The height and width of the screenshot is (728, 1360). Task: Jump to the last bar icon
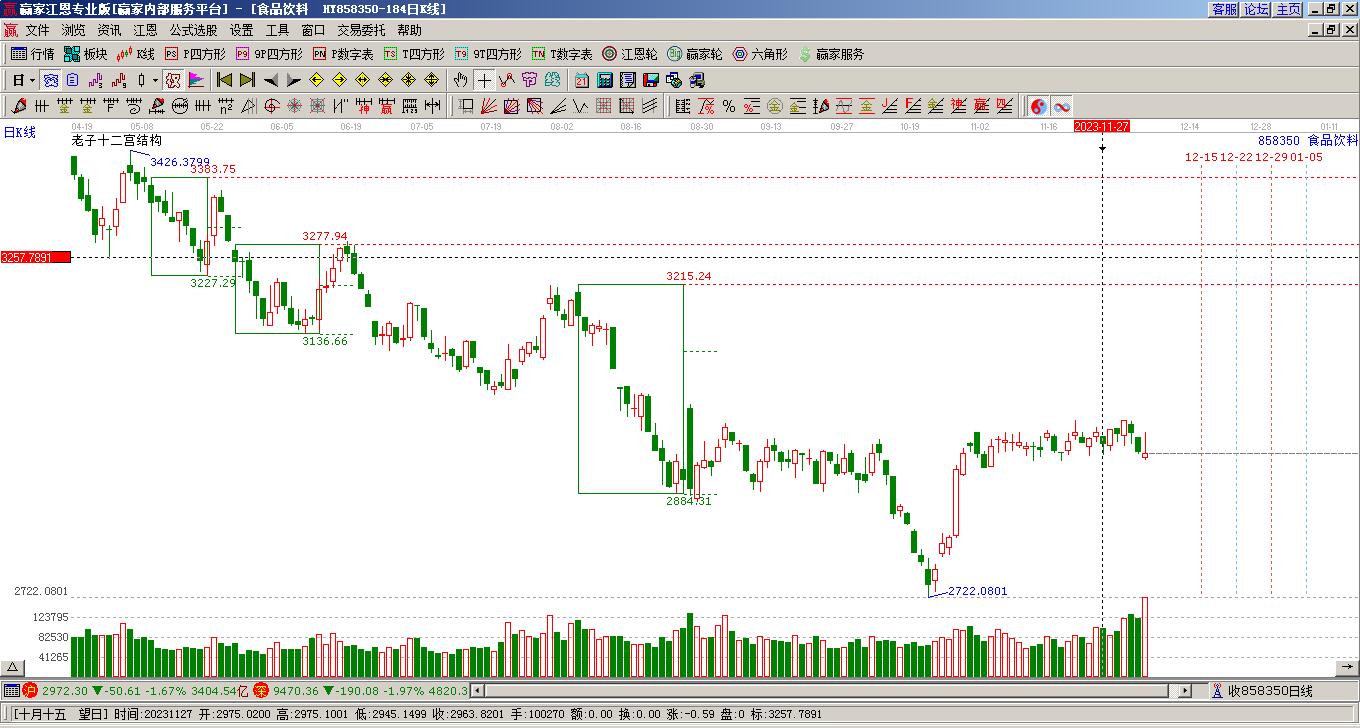(246, 80)
